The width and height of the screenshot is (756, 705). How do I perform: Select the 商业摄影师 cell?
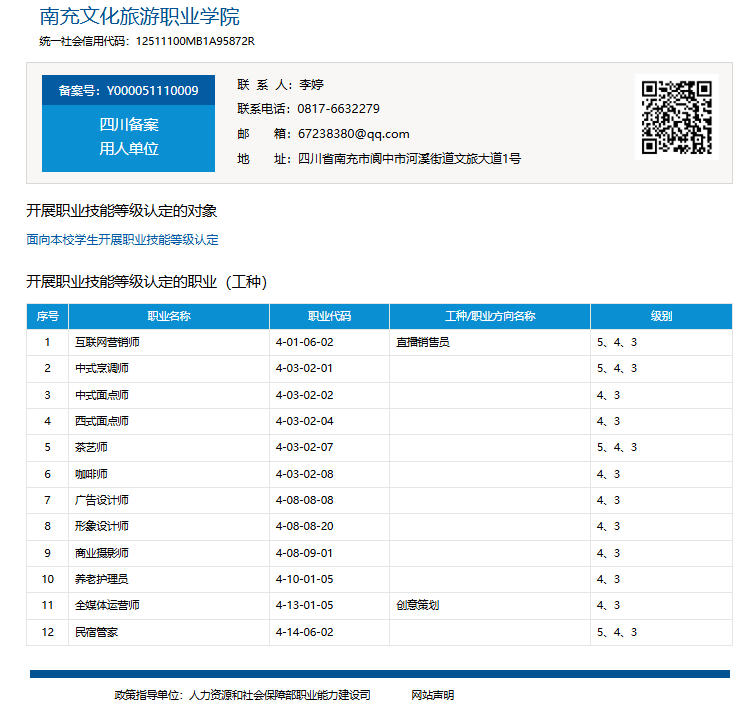coord(169,554)
